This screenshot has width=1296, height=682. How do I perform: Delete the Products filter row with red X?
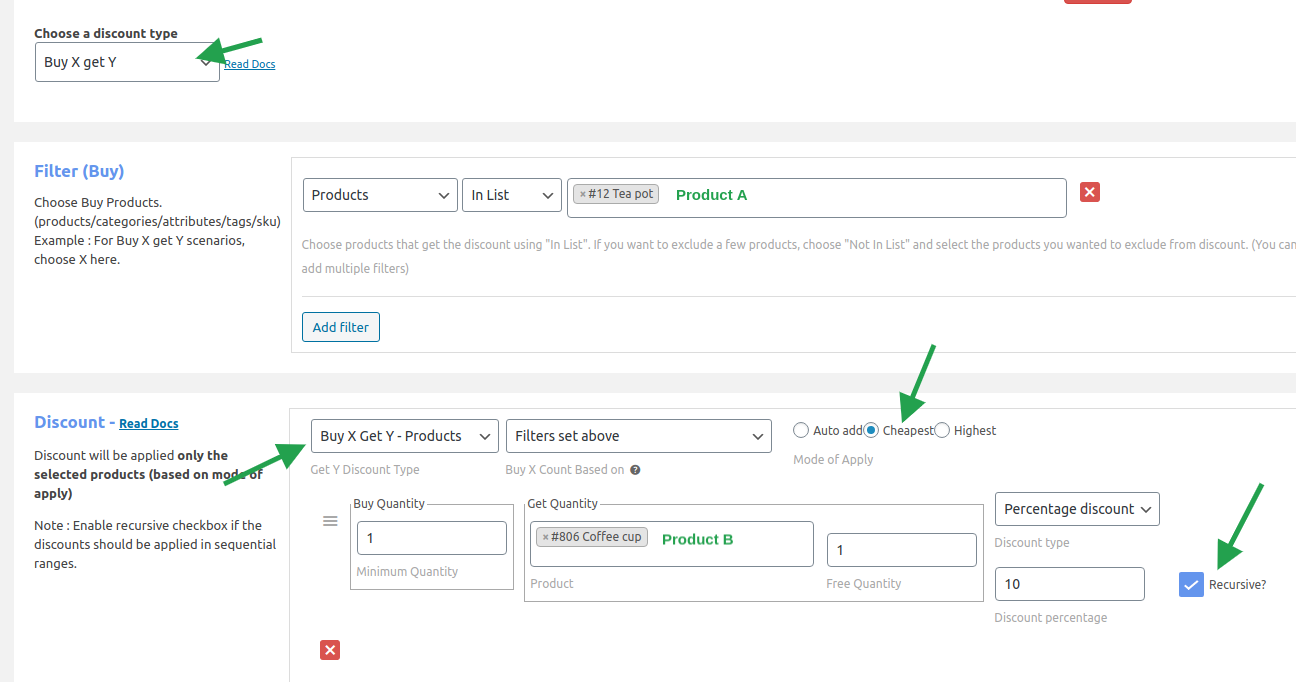[1090, 192]
